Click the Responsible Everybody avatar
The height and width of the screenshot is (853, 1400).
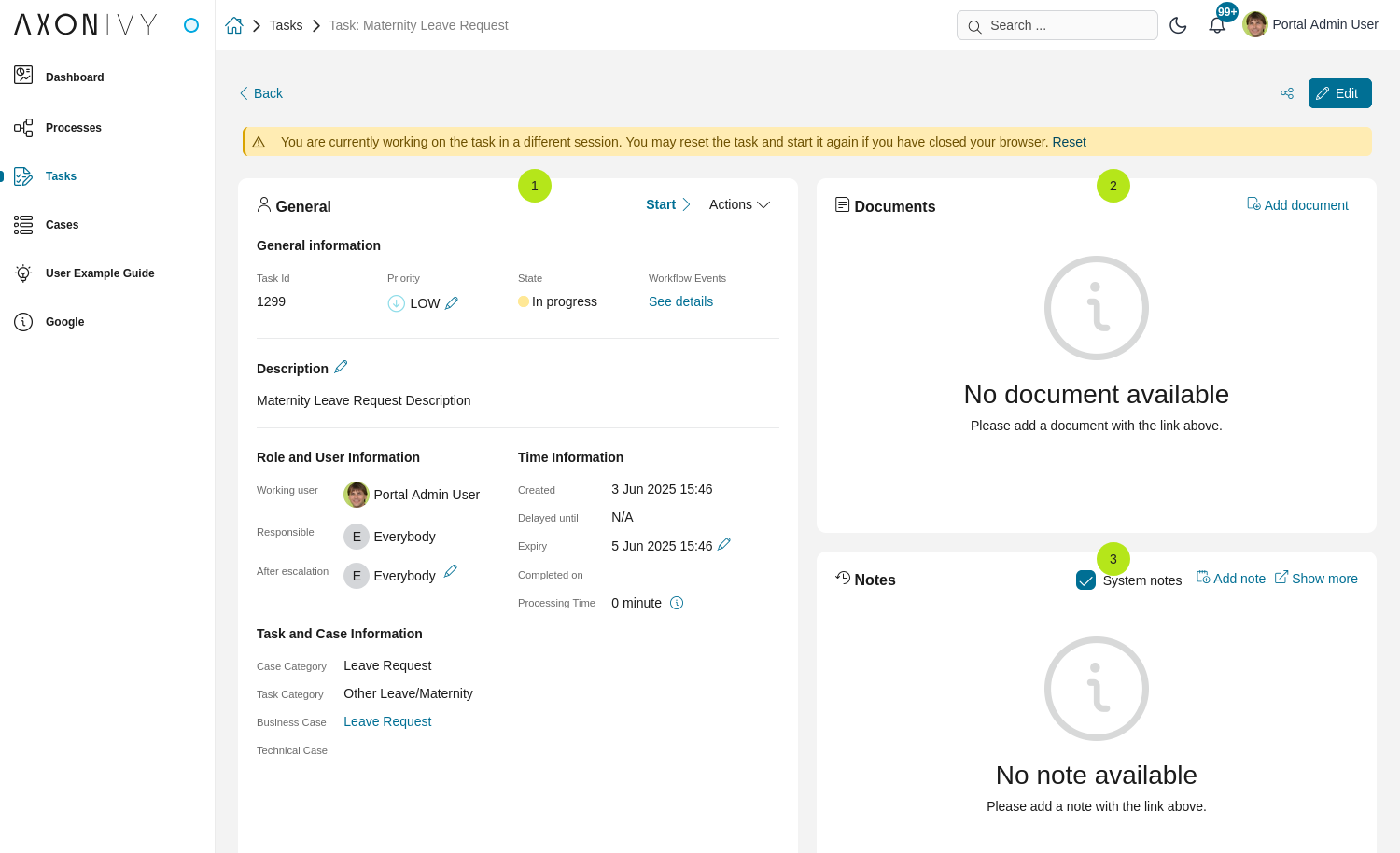pos(357,537)
